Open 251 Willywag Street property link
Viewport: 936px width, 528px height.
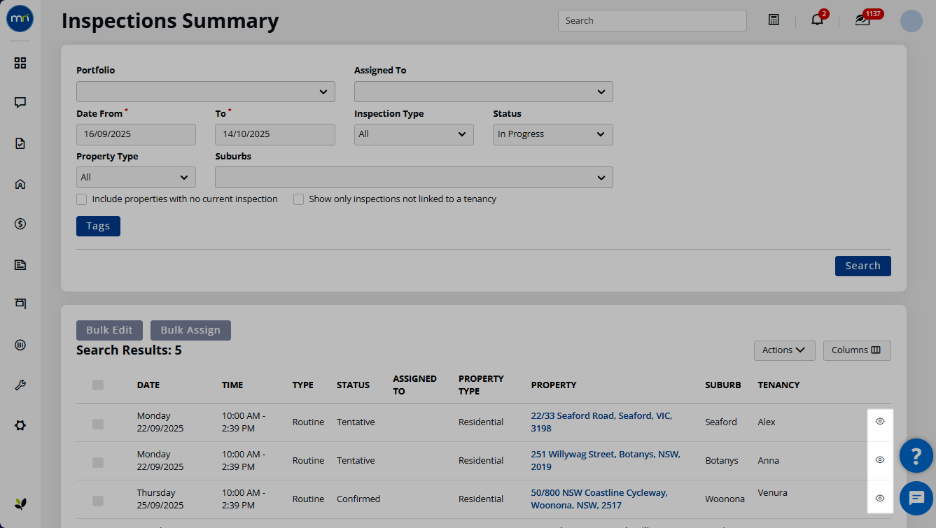[x=605, y=460]
